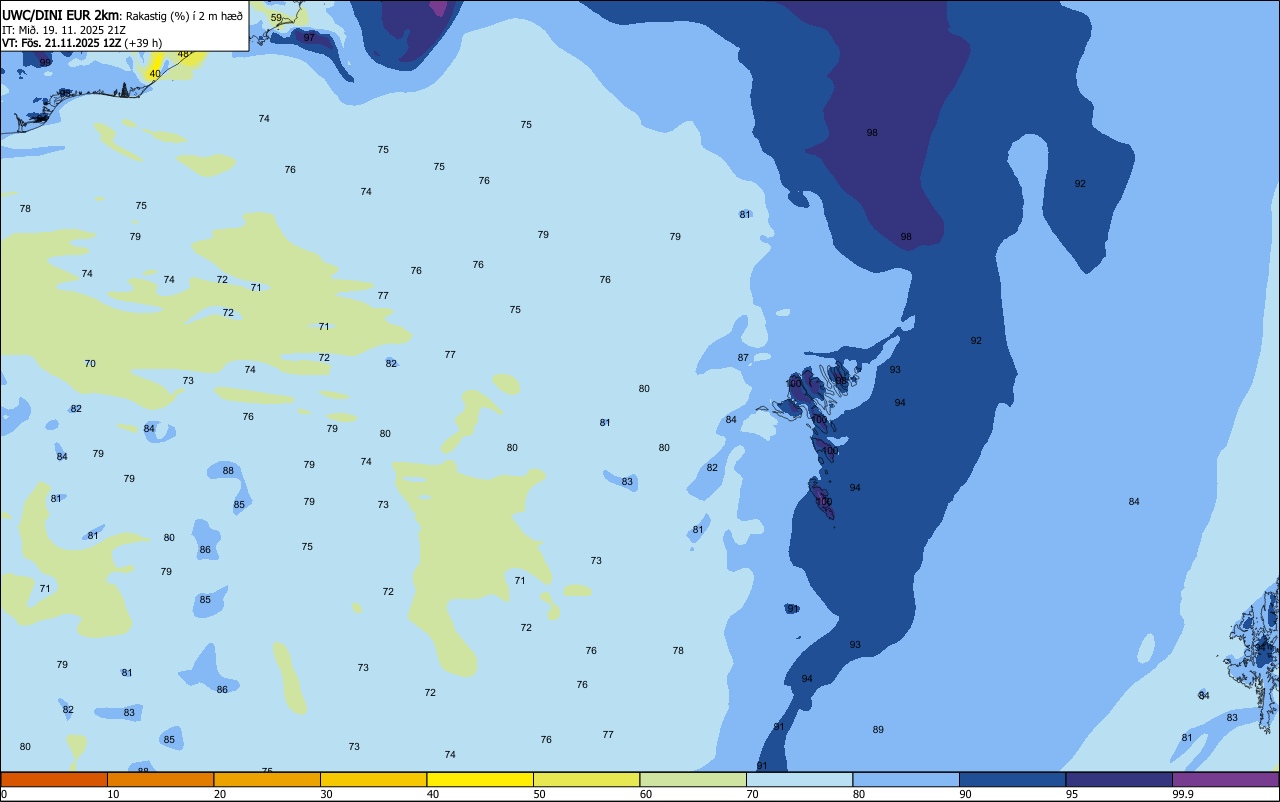Screen dimensions: 1280x802
Task: Click the dark blue 90–95 legend segment
Action: [1012, 779]
